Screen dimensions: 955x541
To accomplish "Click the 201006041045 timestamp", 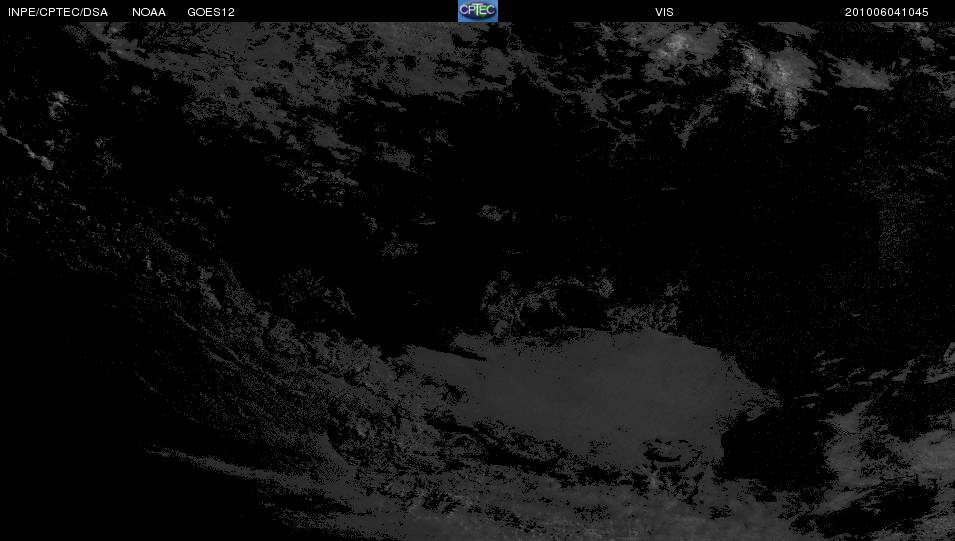I will [886, 12].
